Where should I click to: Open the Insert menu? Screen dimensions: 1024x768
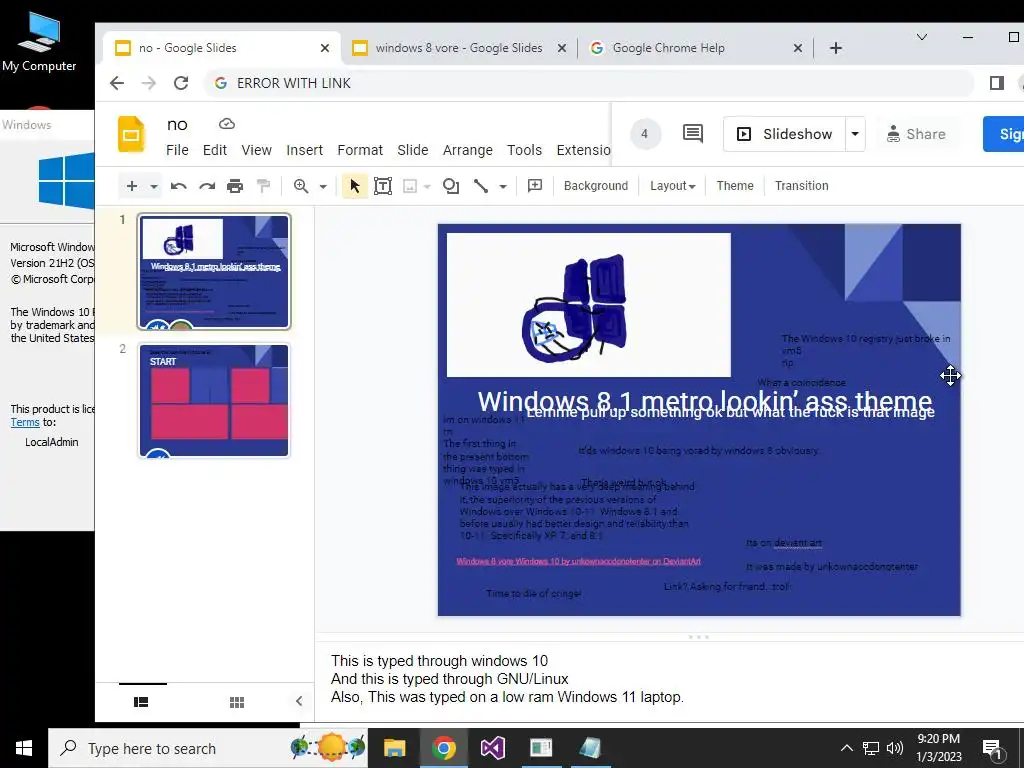coord(304,150)
